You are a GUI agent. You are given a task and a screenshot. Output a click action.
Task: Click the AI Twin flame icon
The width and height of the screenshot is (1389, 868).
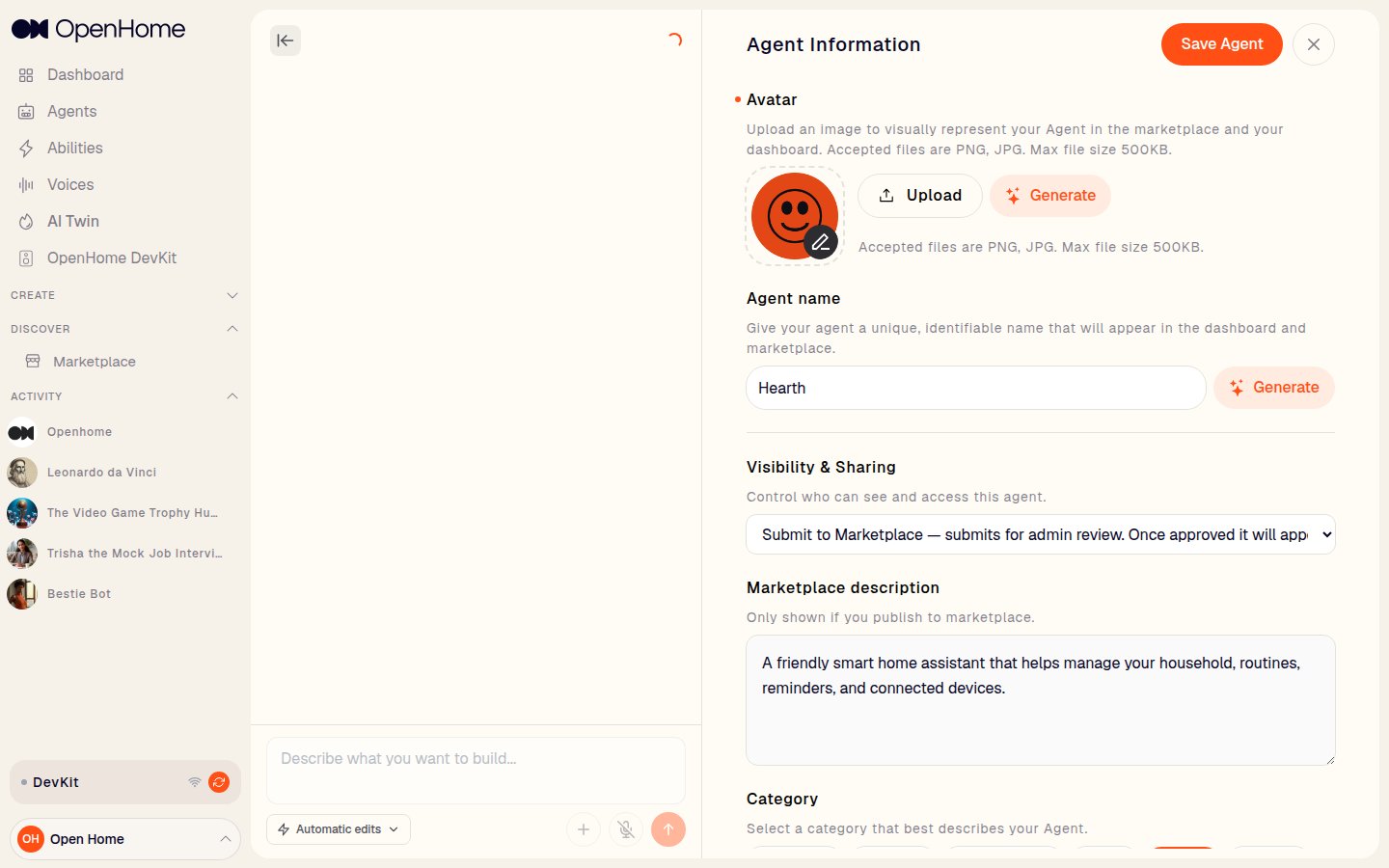click(26, 222)
